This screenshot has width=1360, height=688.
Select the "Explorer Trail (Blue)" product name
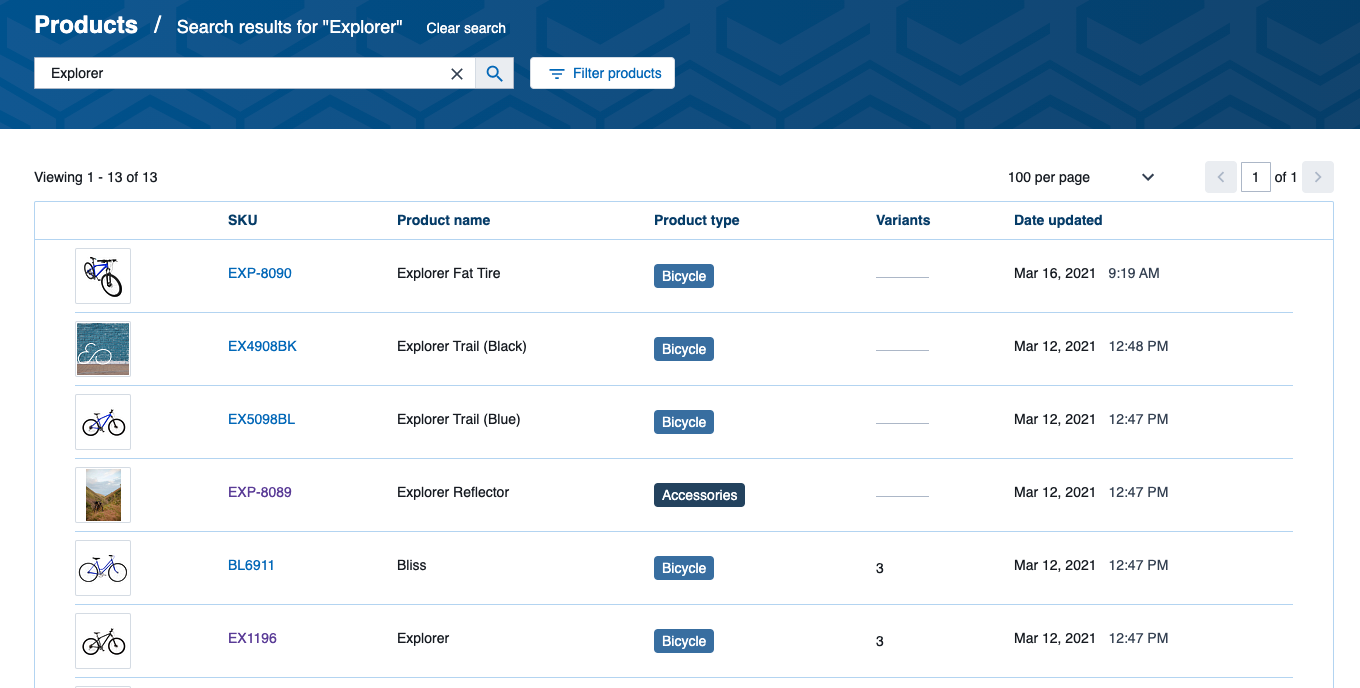point(459,419)
